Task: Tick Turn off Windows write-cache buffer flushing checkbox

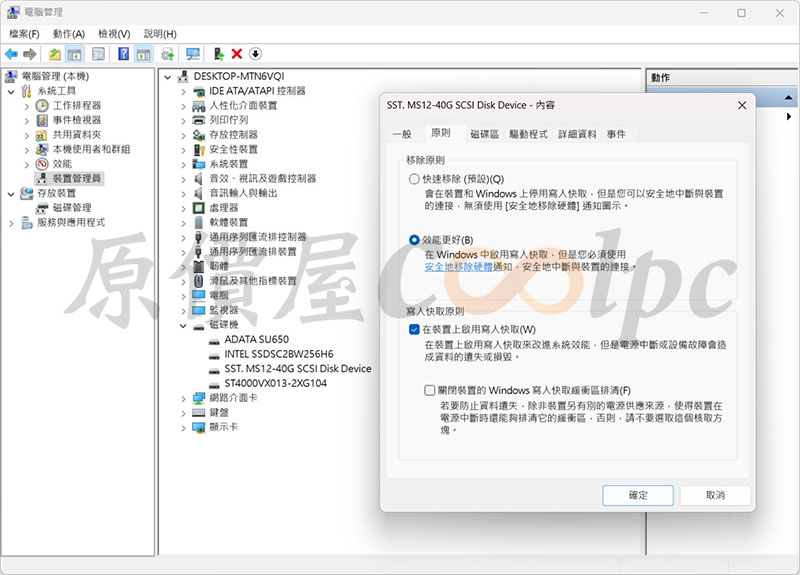Action: [x=430, y=390]
